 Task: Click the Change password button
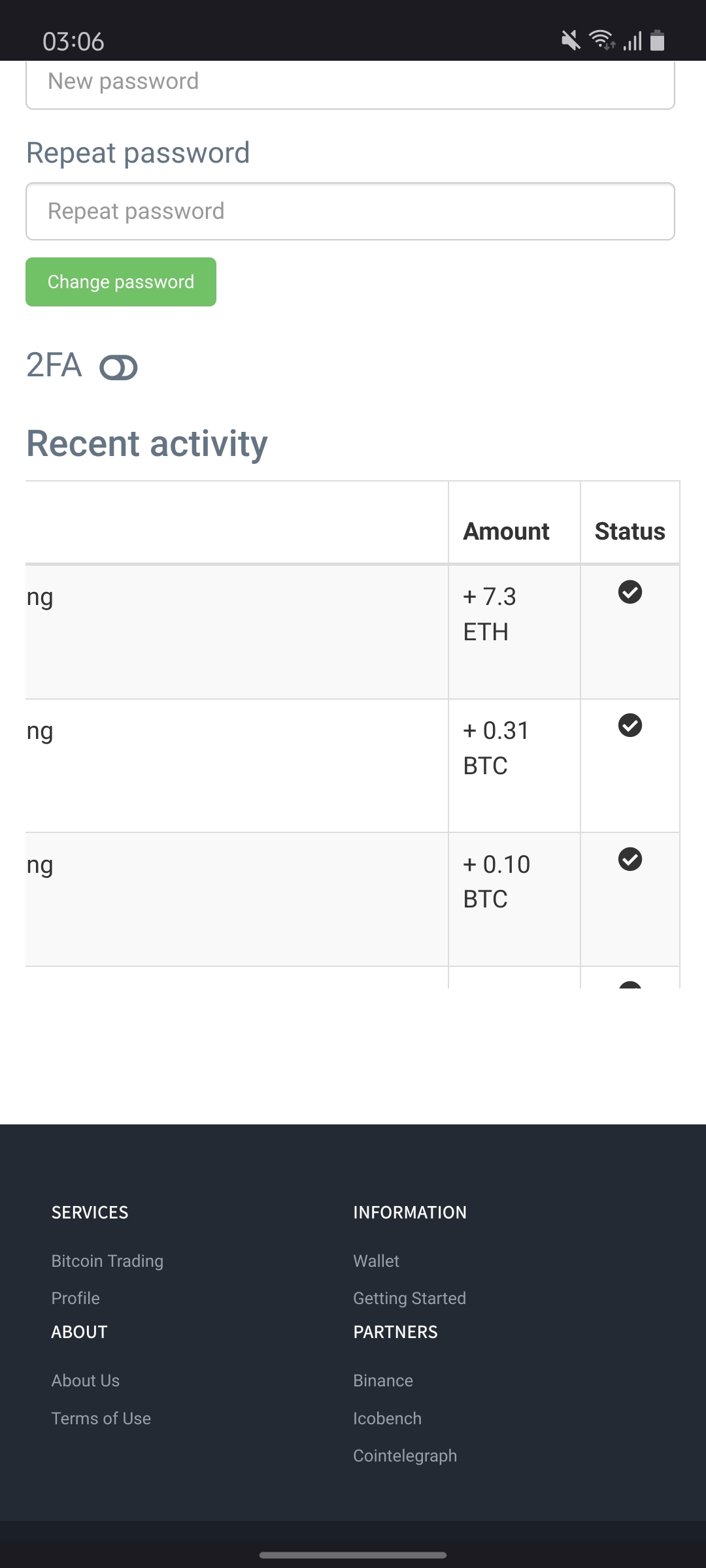[121, 282]
